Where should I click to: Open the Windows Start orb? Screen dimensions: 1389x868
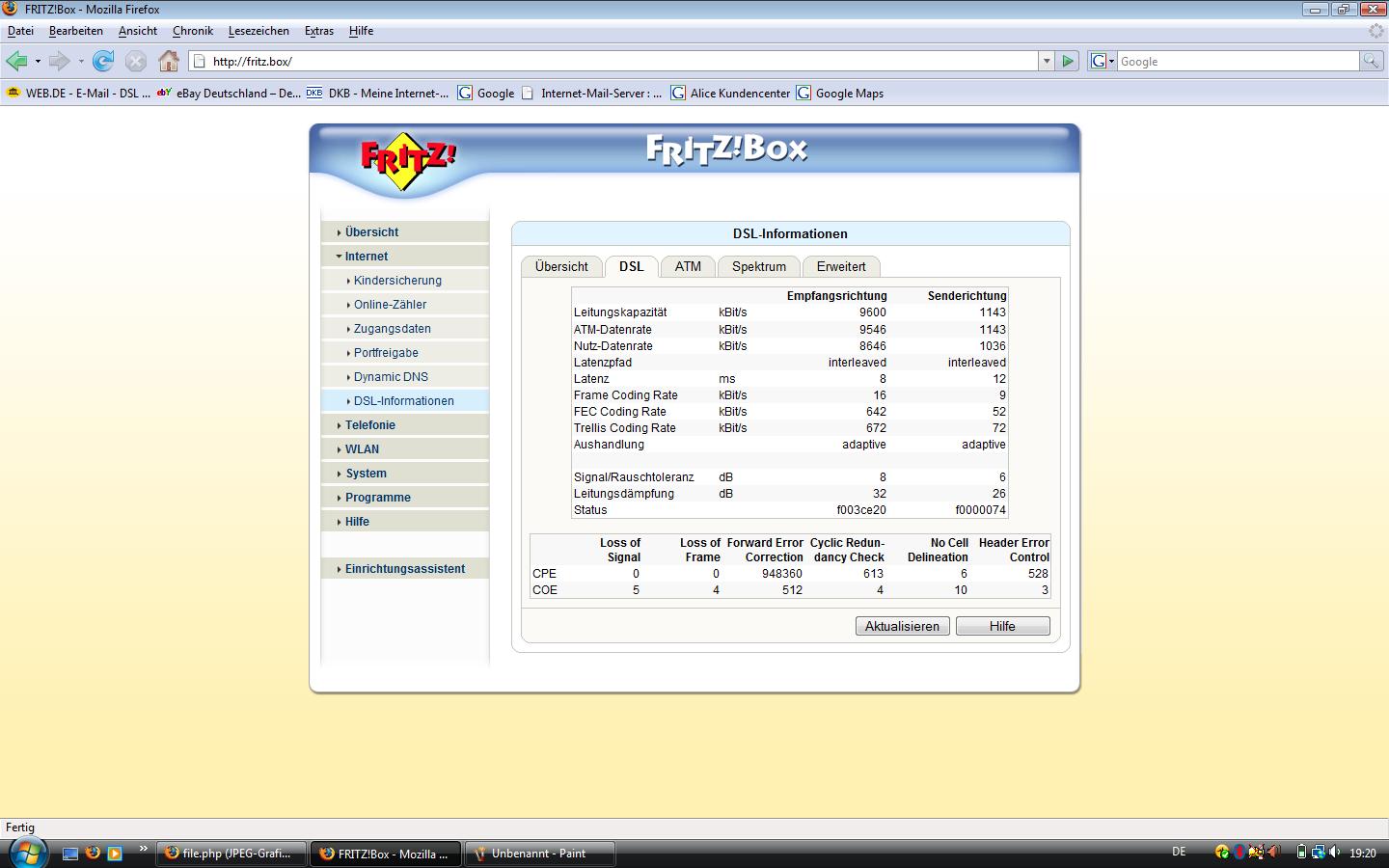(26, 853)
